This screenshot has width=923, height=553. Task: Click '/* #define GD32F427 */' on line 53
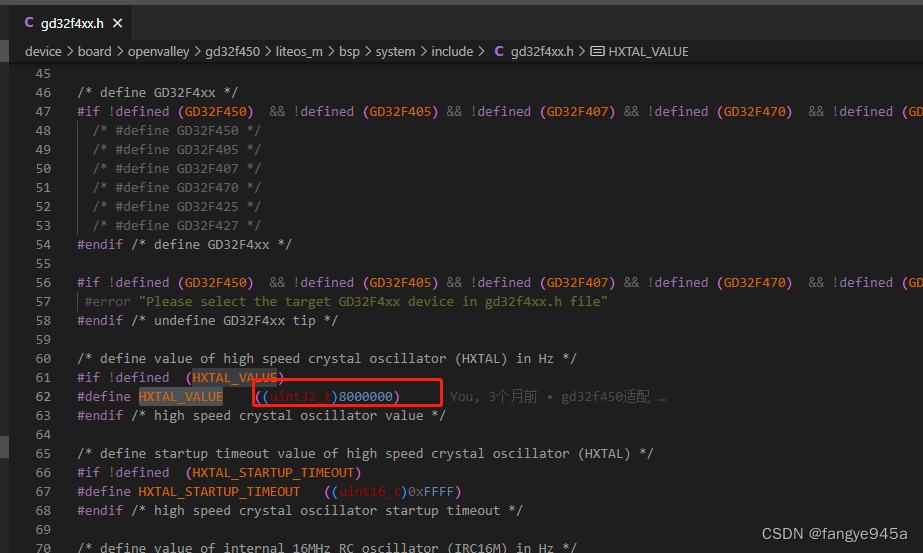pyautogui.click(x=176, y=226)
